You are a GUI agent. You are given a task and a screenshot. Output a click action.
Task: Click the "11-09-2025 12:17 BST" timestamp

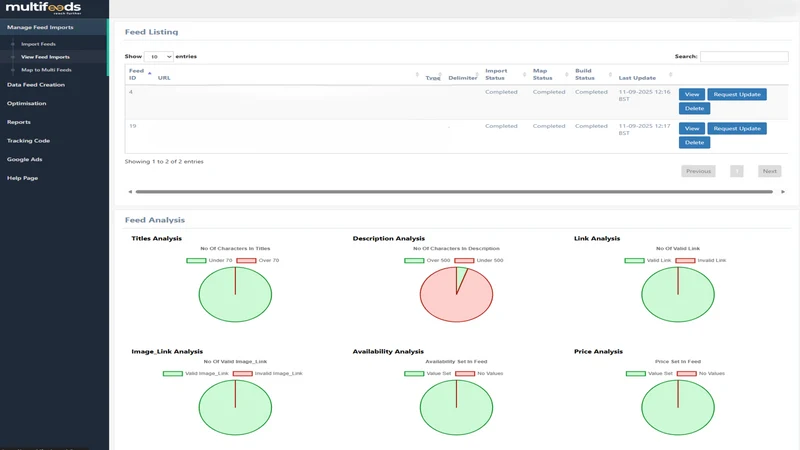pos(644,130)
